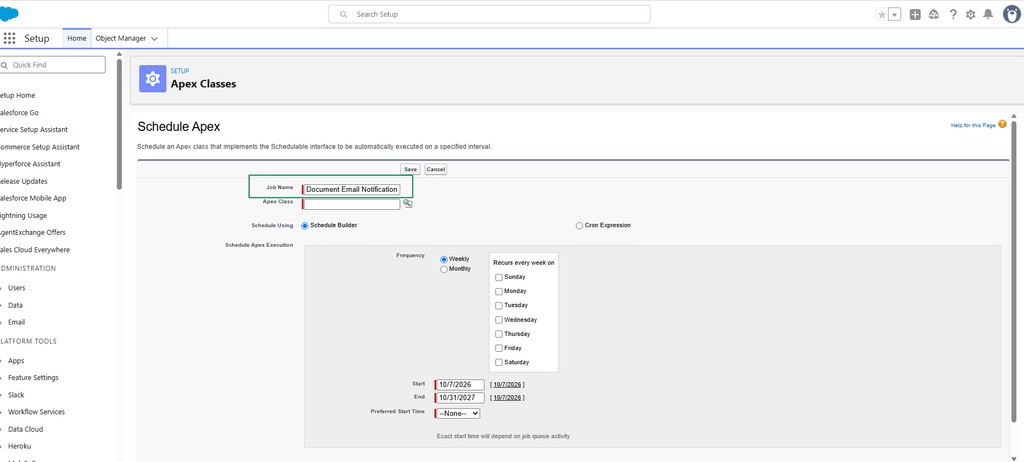Open Salesforce Go in the sidebar
Viewport: 1024px width, 462px height.
pos(20,112)
